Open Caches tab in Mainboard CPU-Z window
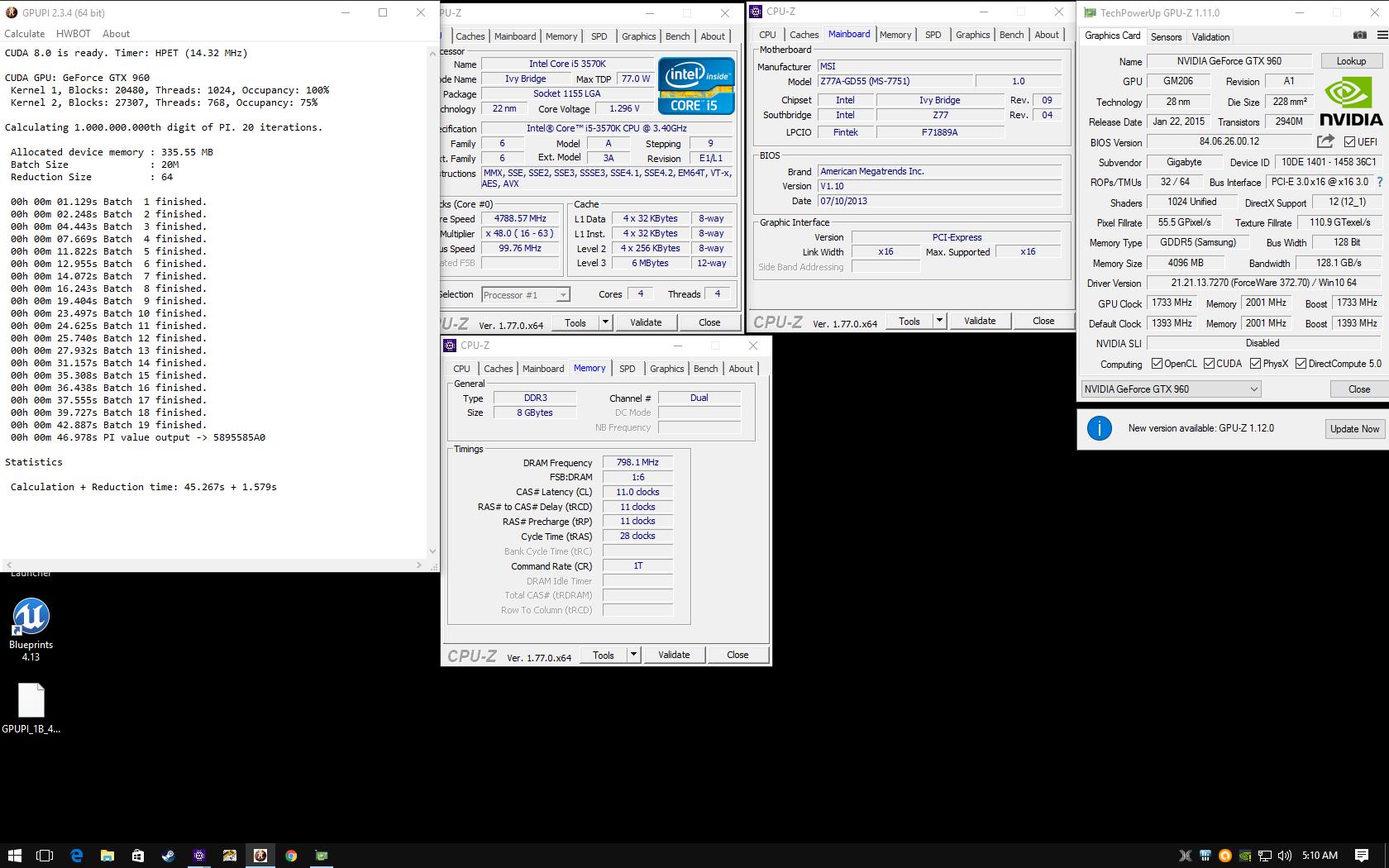1389x868 pixels. pyautogui.click(x=804, y=35)
